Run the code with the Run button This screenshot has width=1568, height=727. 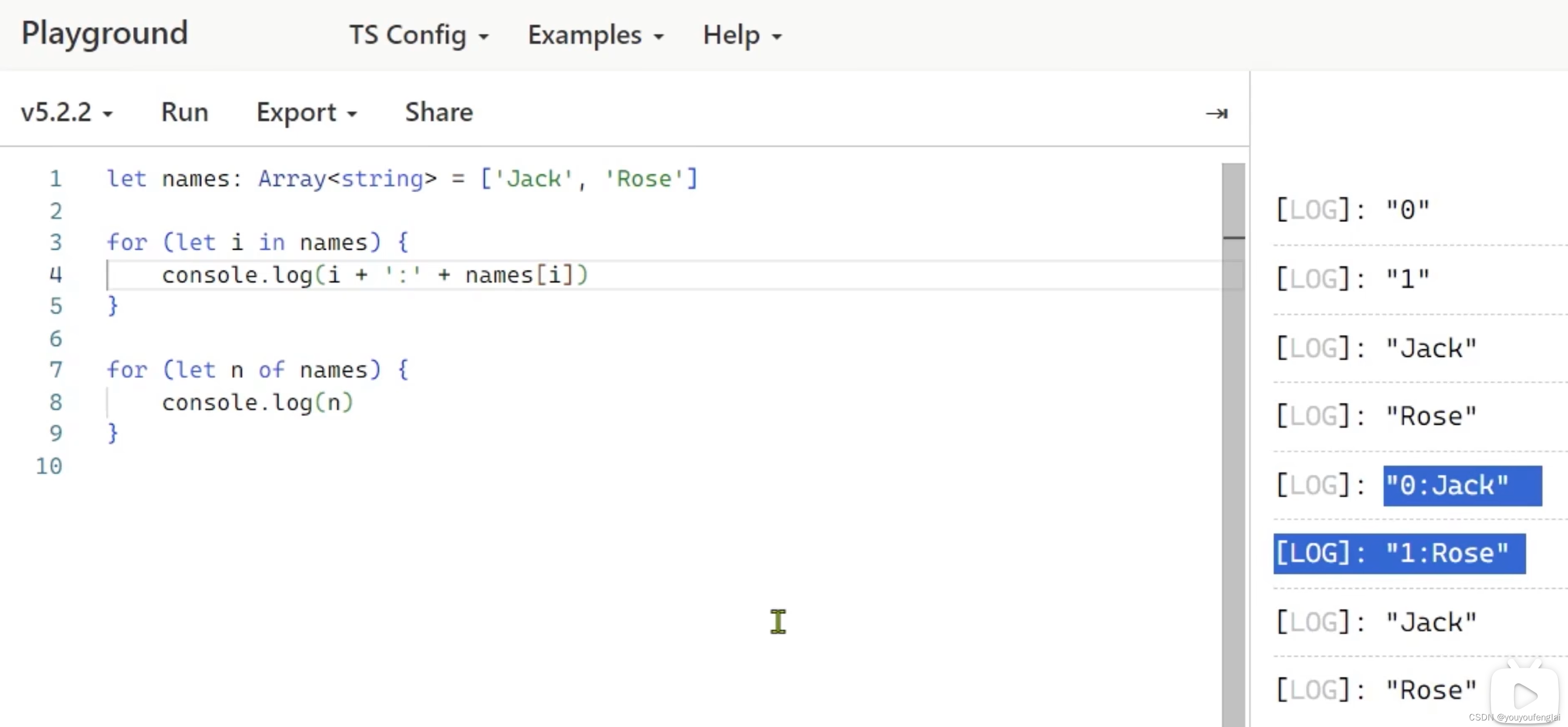(x=185, y=113)
